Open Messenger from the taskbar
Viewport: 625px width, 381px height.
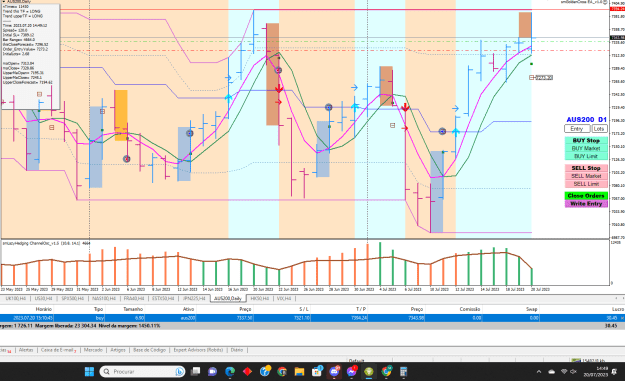(x=352, y=371)
